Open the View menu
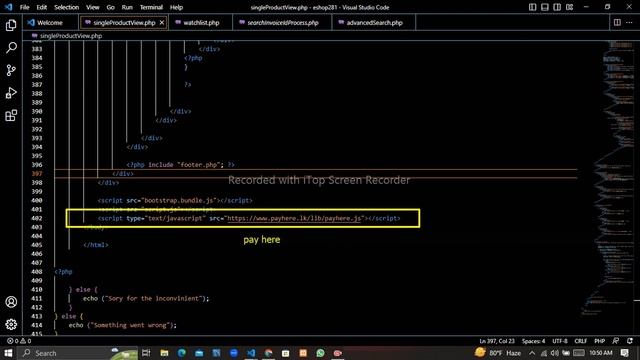 (93, 7)
